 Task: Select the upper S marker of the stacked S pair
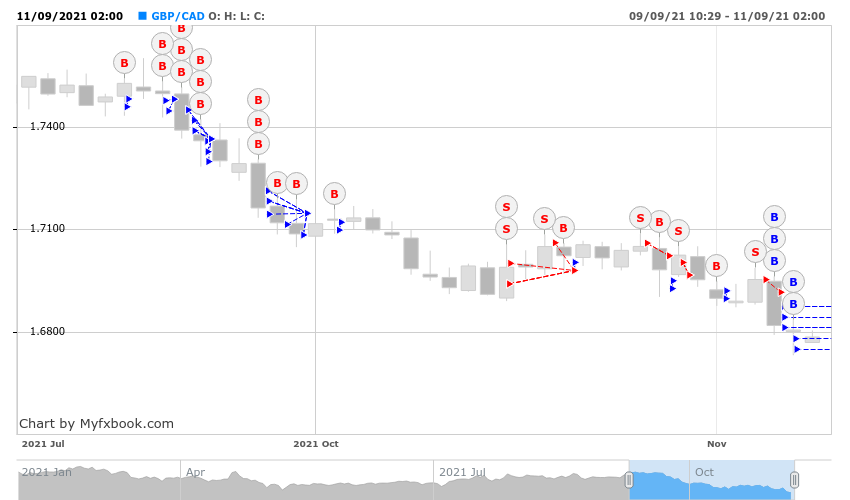[x=506, y=207]
